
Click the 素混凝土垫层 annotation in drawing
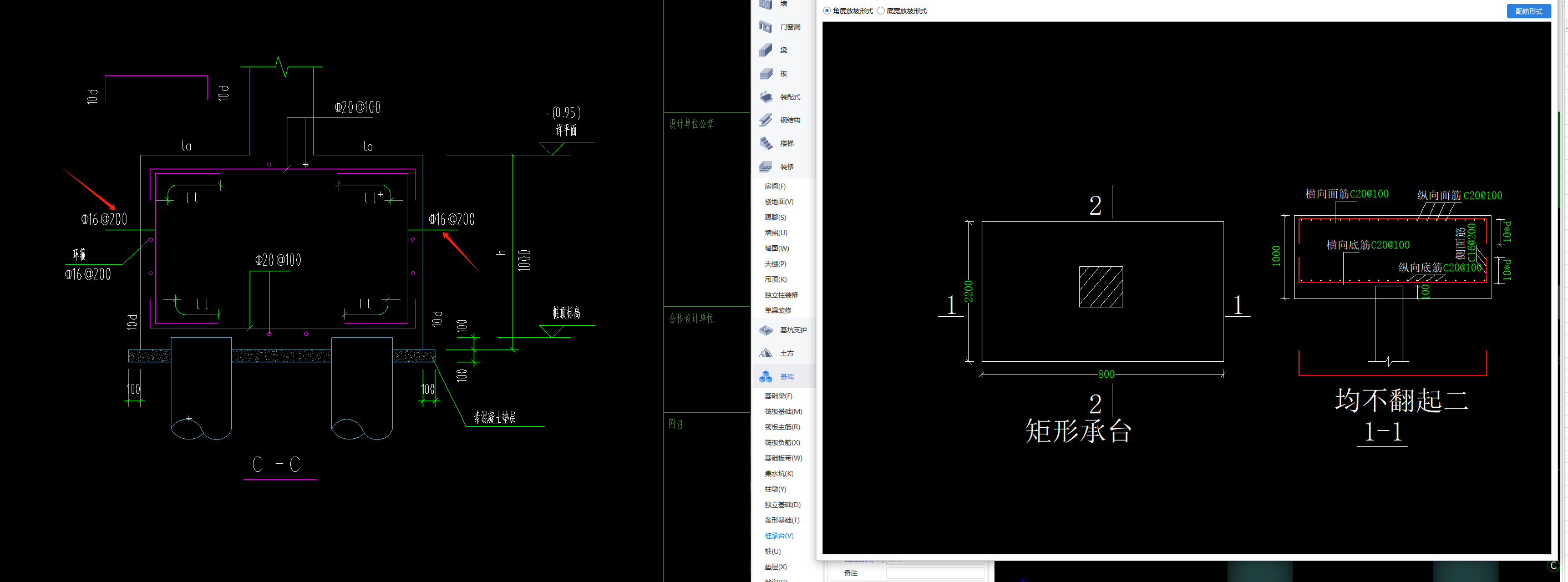[x=494, y=417]
